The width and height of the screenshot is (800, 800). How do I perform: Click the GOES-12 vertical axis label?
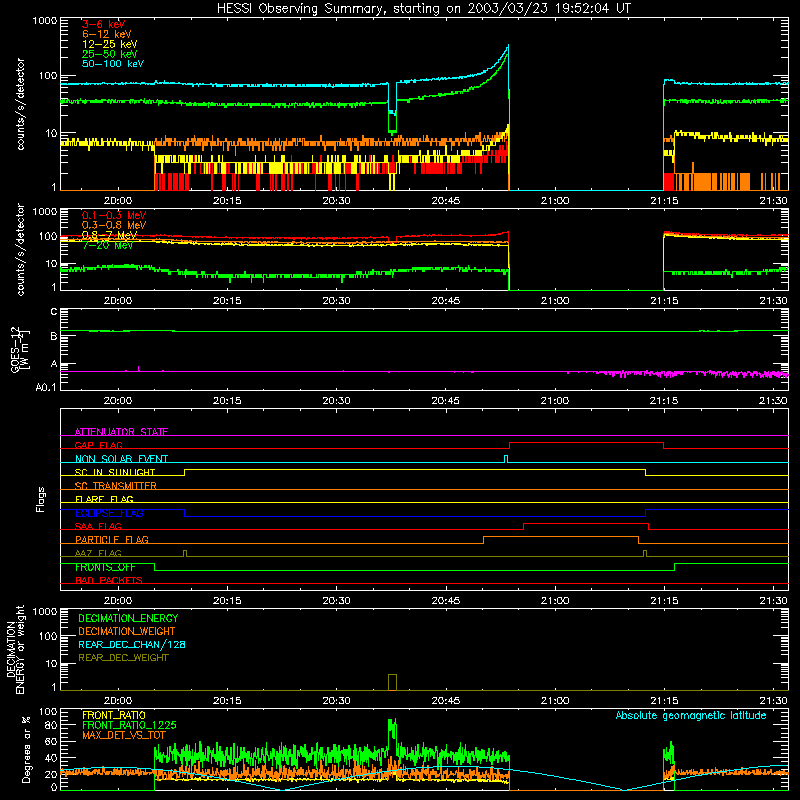pos(20,349)
